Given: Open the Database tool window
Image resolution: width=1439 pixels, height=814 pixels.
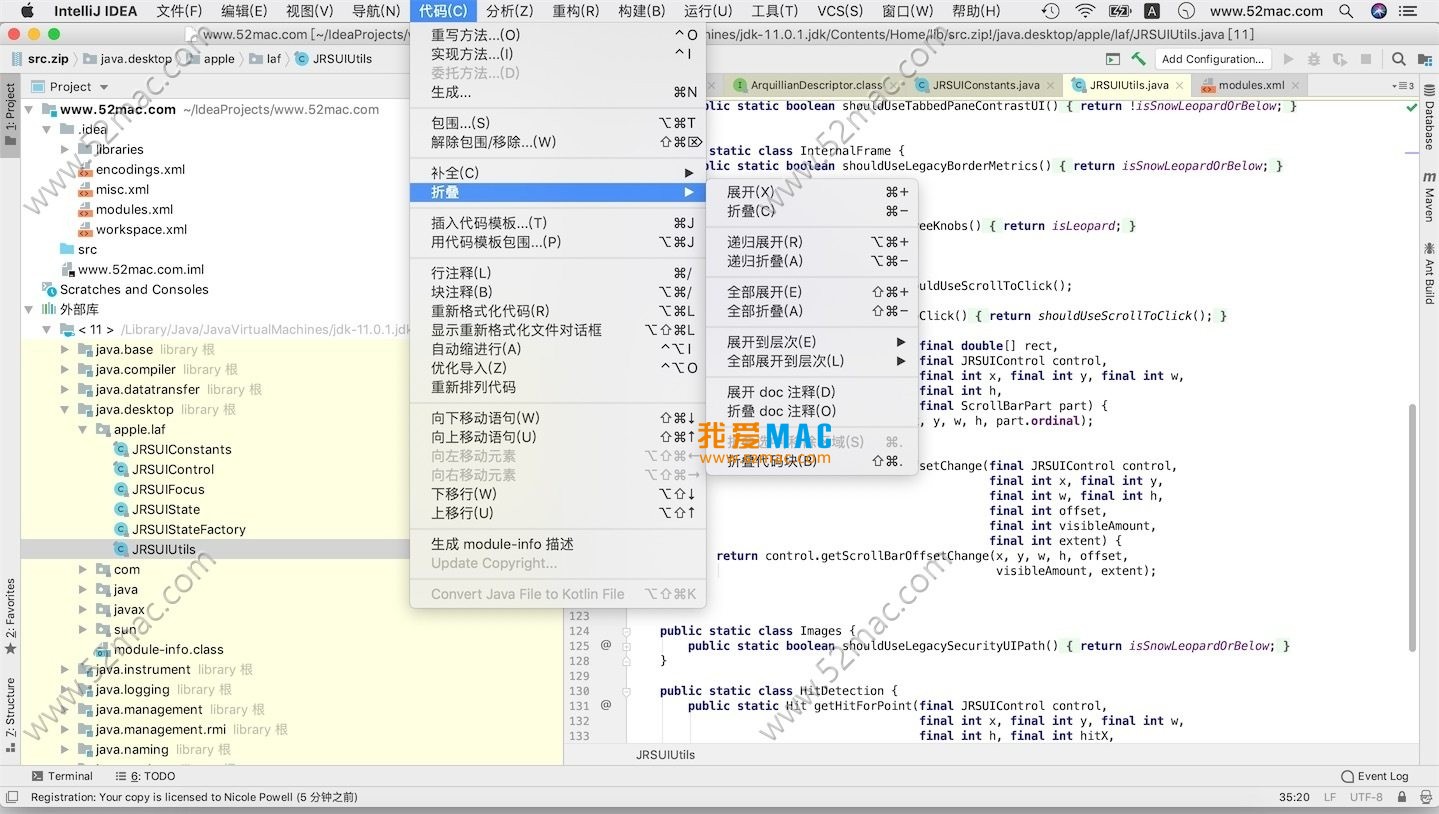Looking at the screenshot, I should pos(1428,119).
